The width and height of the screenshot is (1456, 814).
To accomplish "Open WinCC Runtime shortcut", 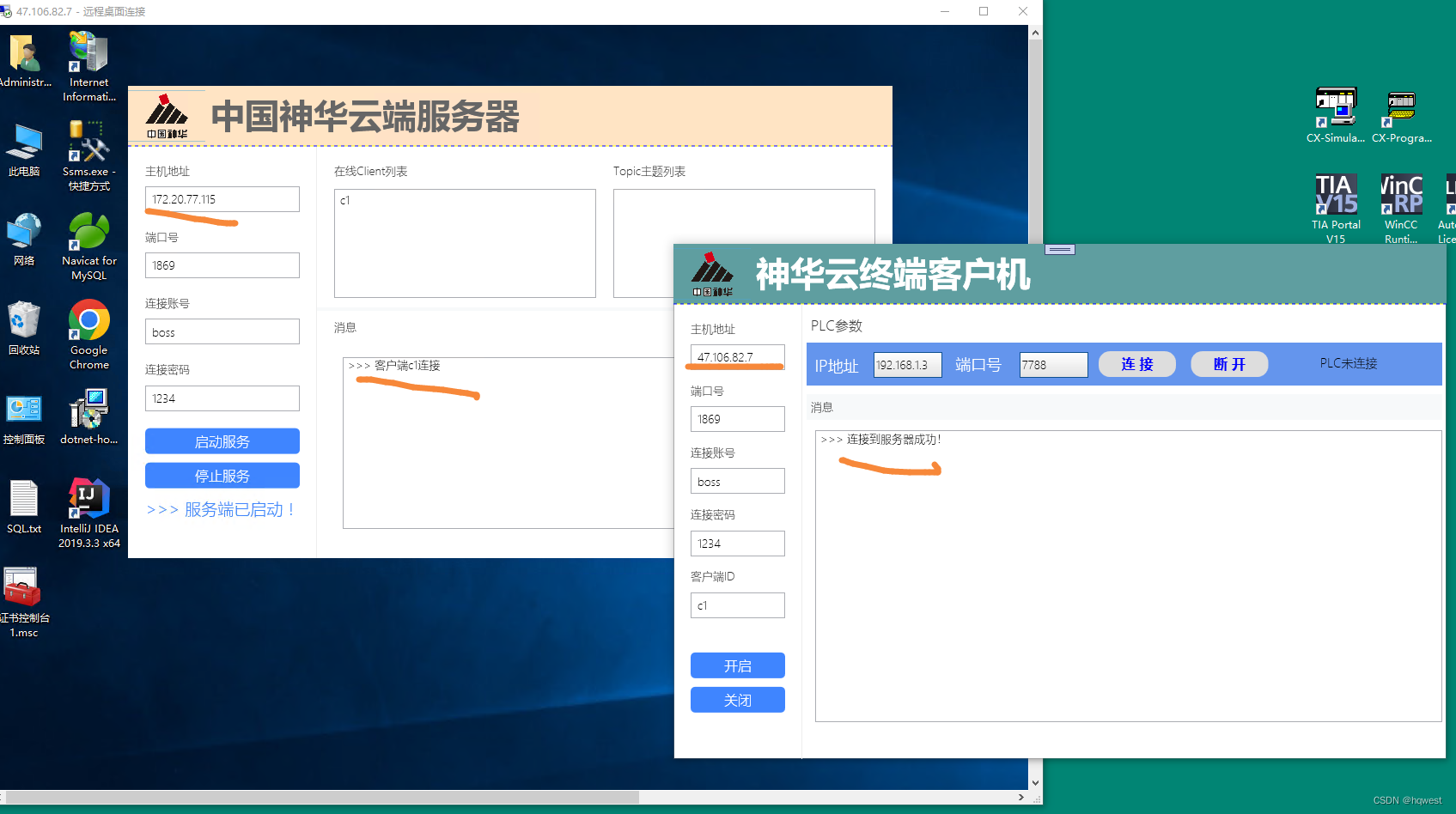I will click(1401, 209).
